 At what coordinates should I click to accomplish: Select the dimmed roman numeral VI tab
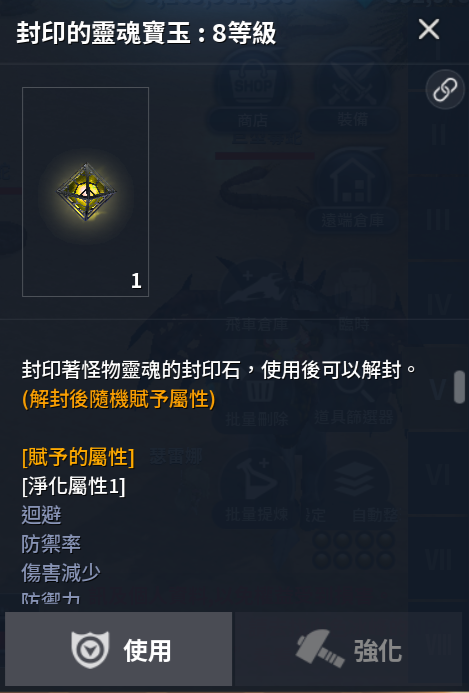(x=438, y=476)
